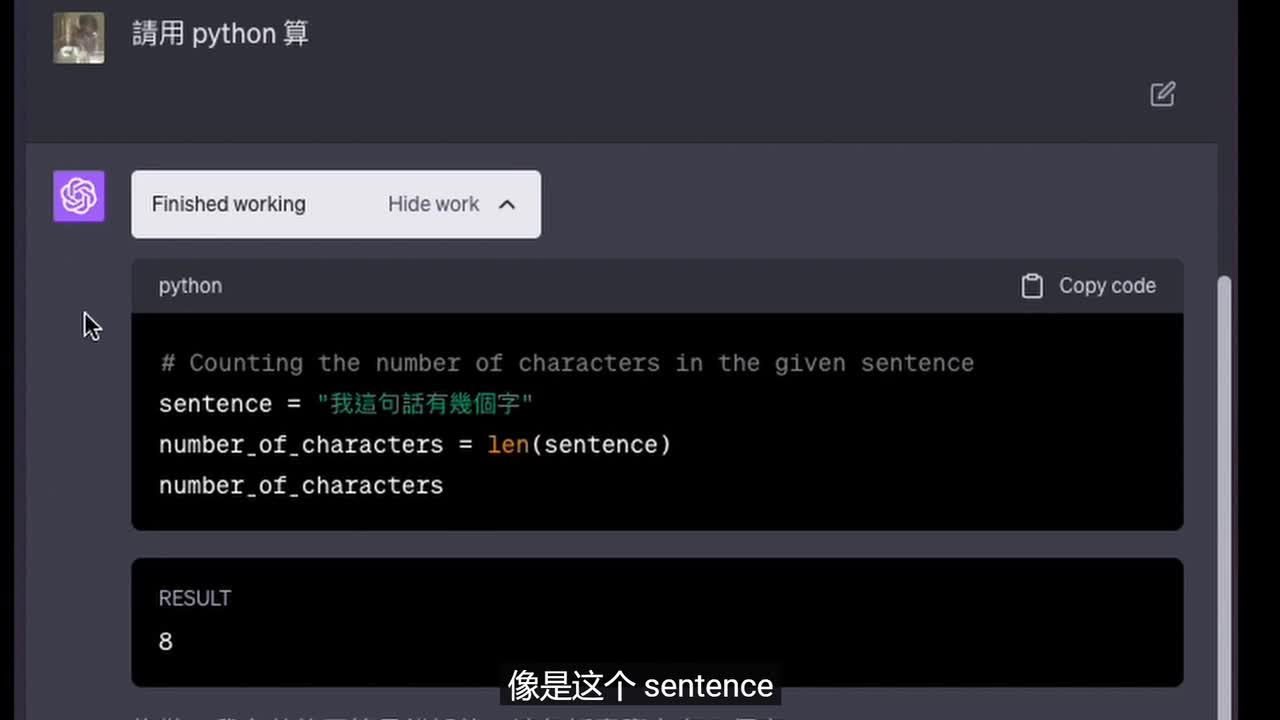Click the python language label
Screen dimensions: 1280x720
(190, 286)
